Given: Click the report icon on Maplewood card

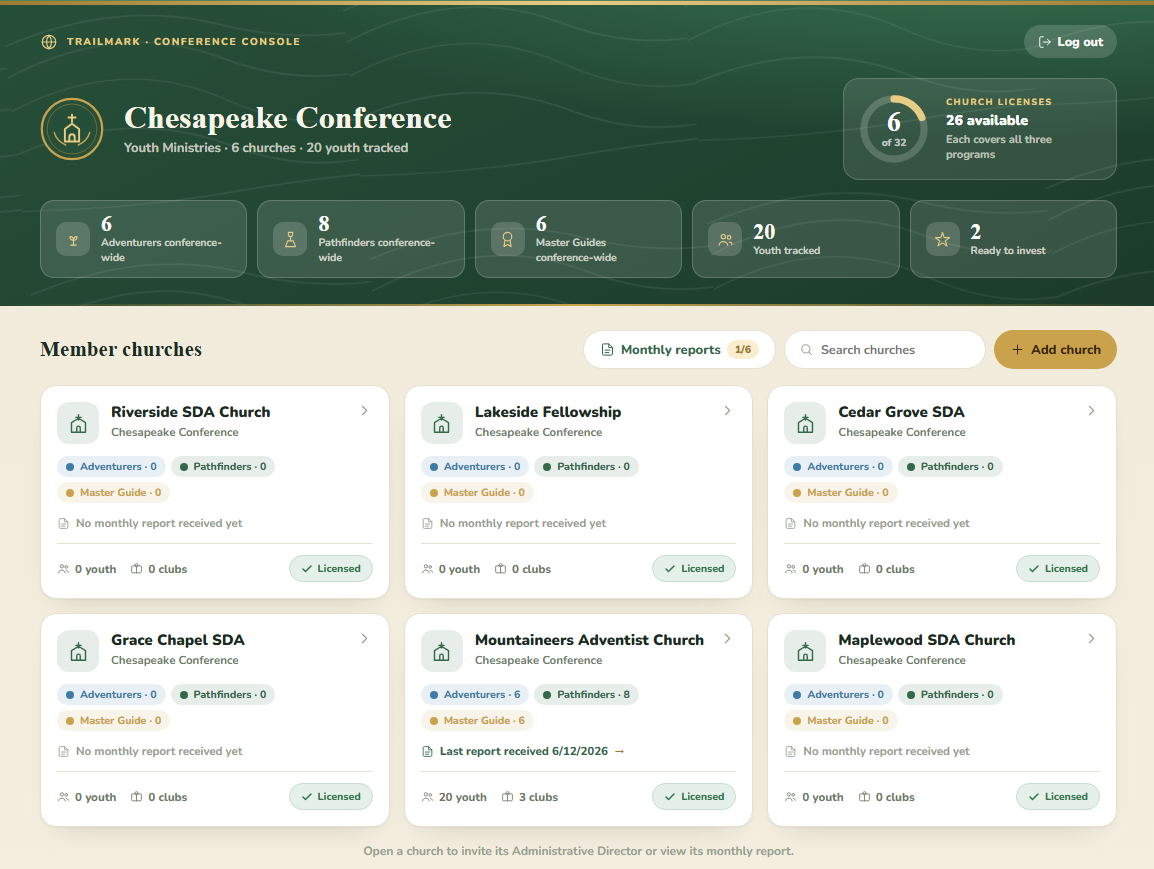Looking at the screenshot, I should click(x=790, y=751).
